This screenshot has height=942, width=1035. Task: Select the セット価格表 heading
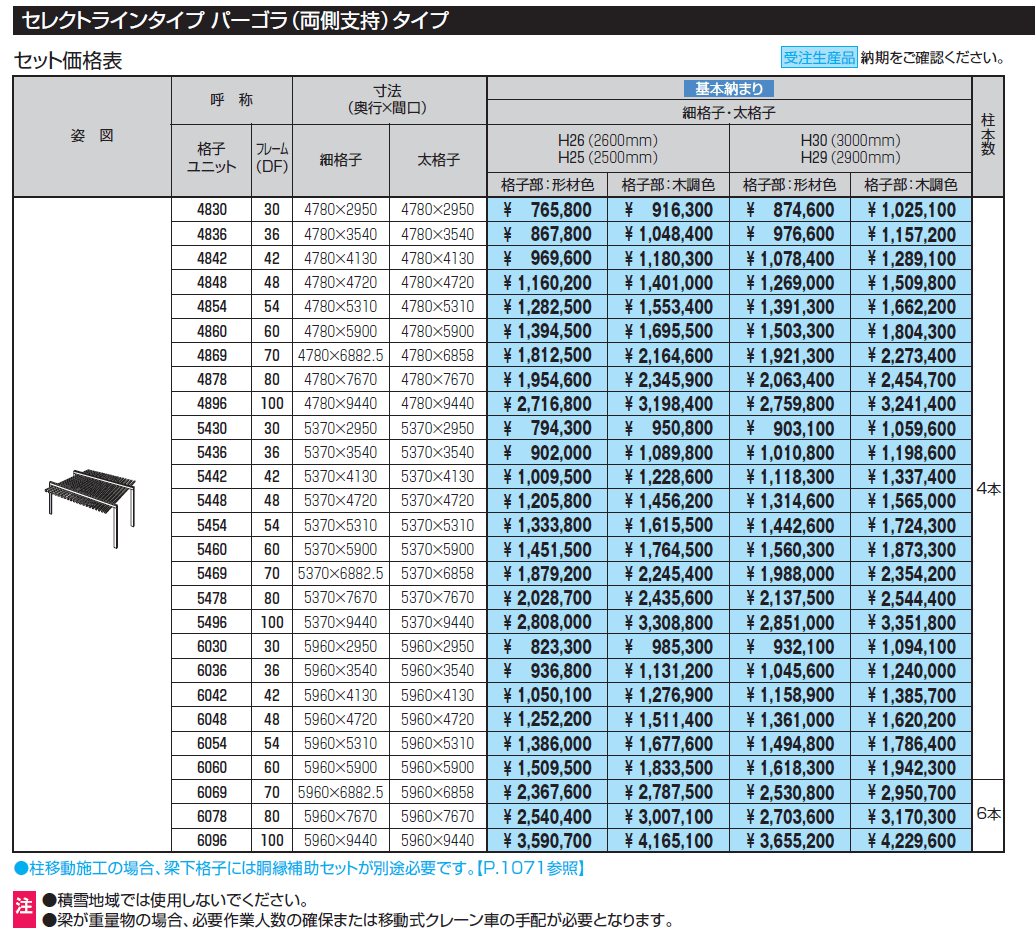click(68, 61)
